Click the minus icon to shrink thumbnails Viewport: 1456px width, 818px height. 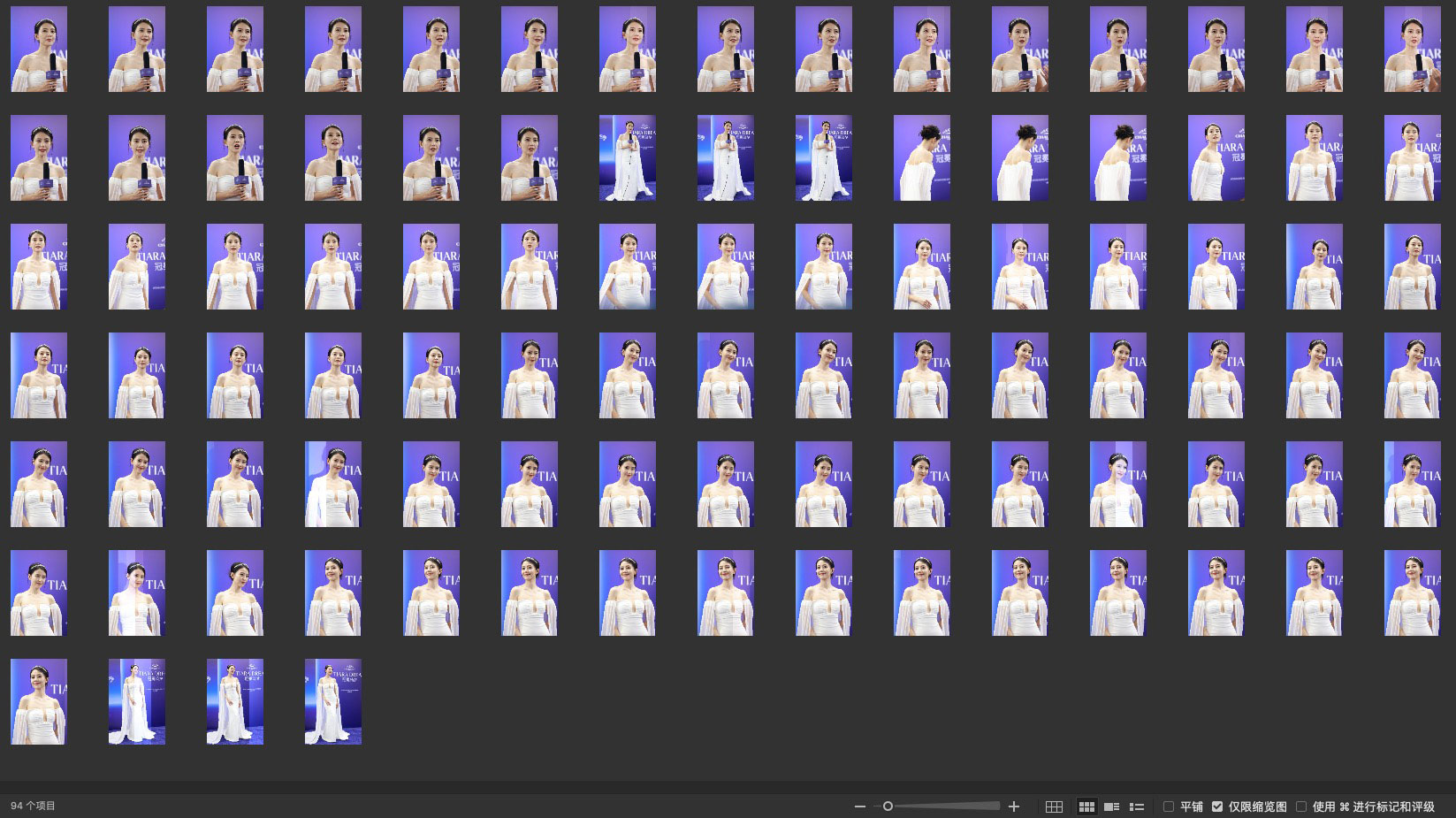860,807
